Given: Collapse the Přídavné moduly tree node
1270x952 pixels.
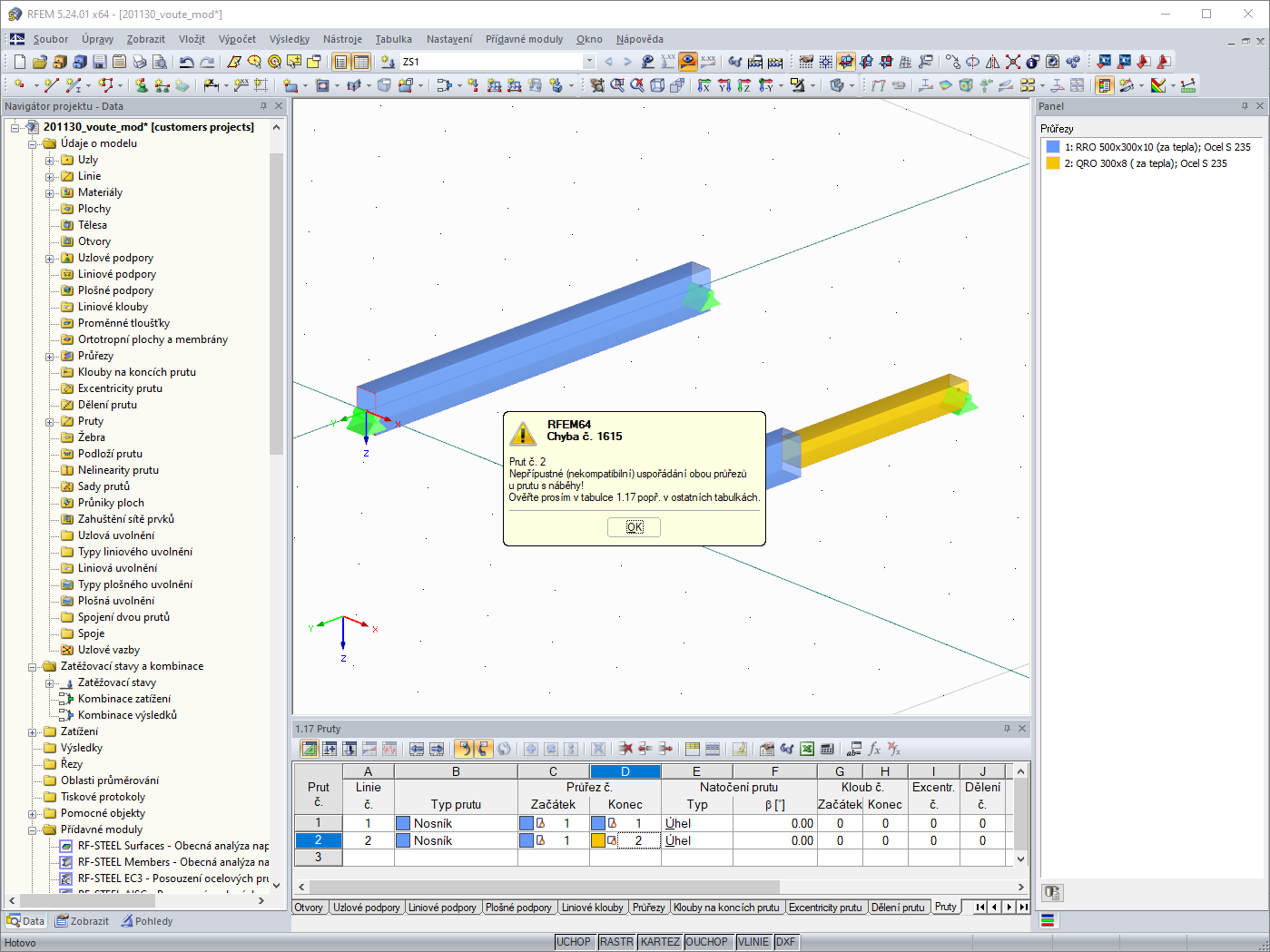Looking at the screenshot, I should [x=33, y=830].
